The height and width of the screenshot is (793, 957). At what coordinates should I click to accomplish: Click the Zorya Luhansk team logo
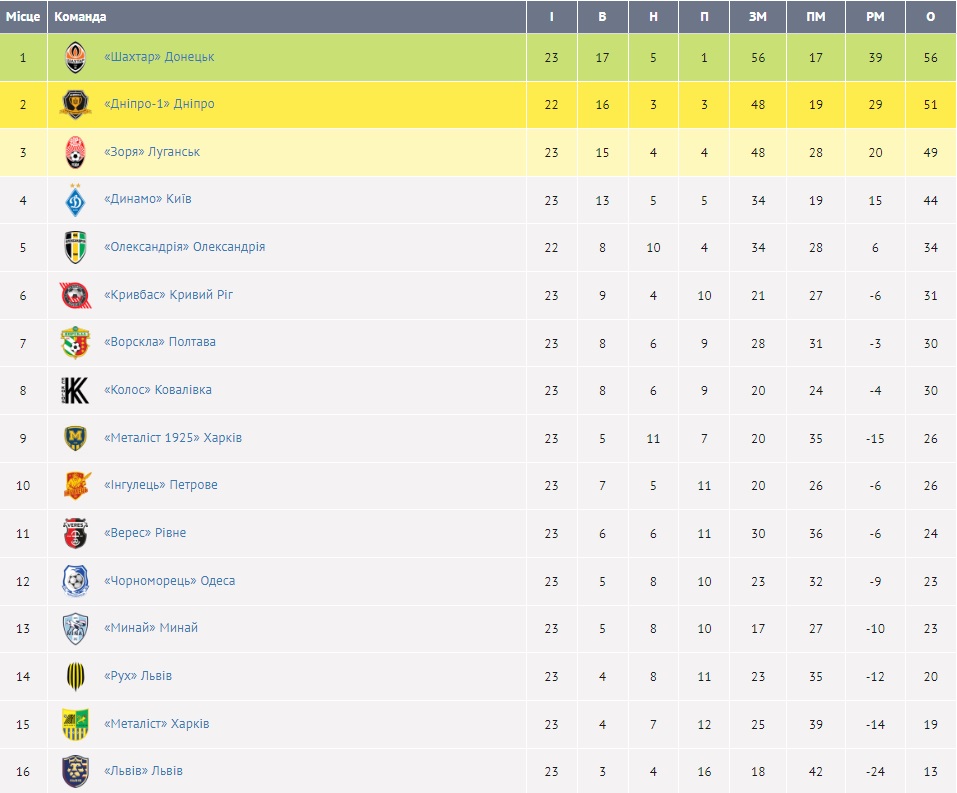(75, 152)
